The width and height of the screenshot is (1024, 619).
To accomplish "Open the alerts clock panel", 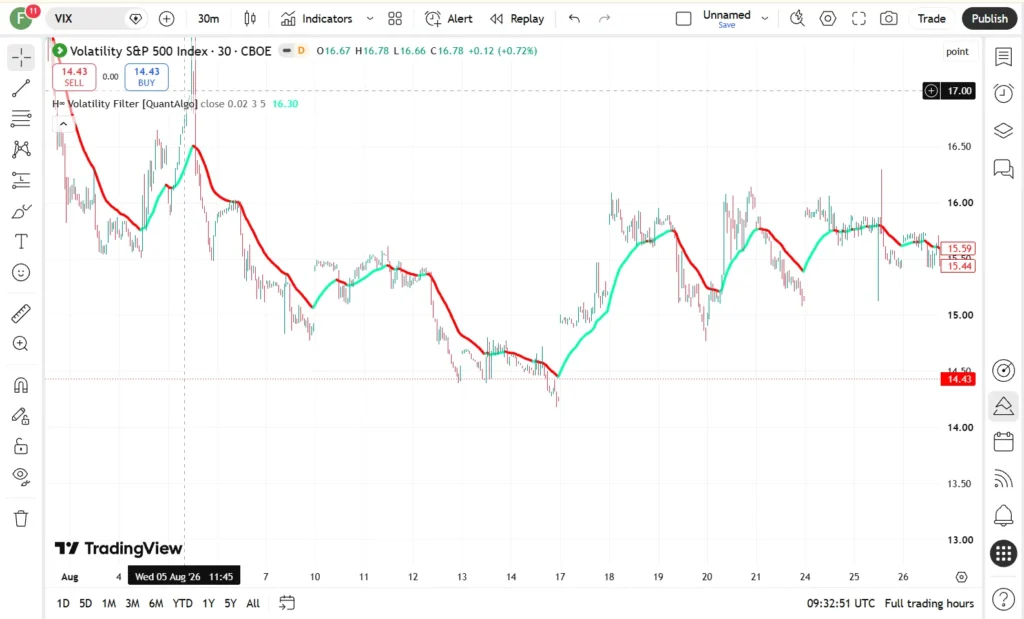I will [x=1004, y=93].
